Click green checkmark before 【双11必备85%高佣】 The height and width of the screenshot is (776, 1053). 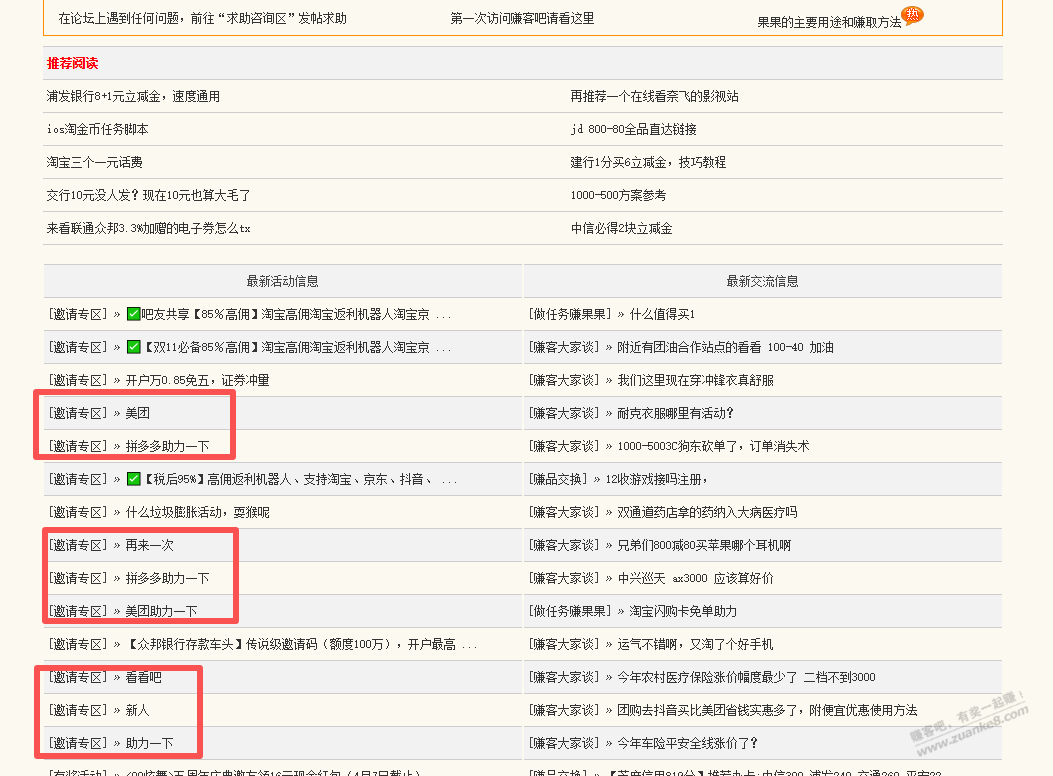tap(133, 347)
